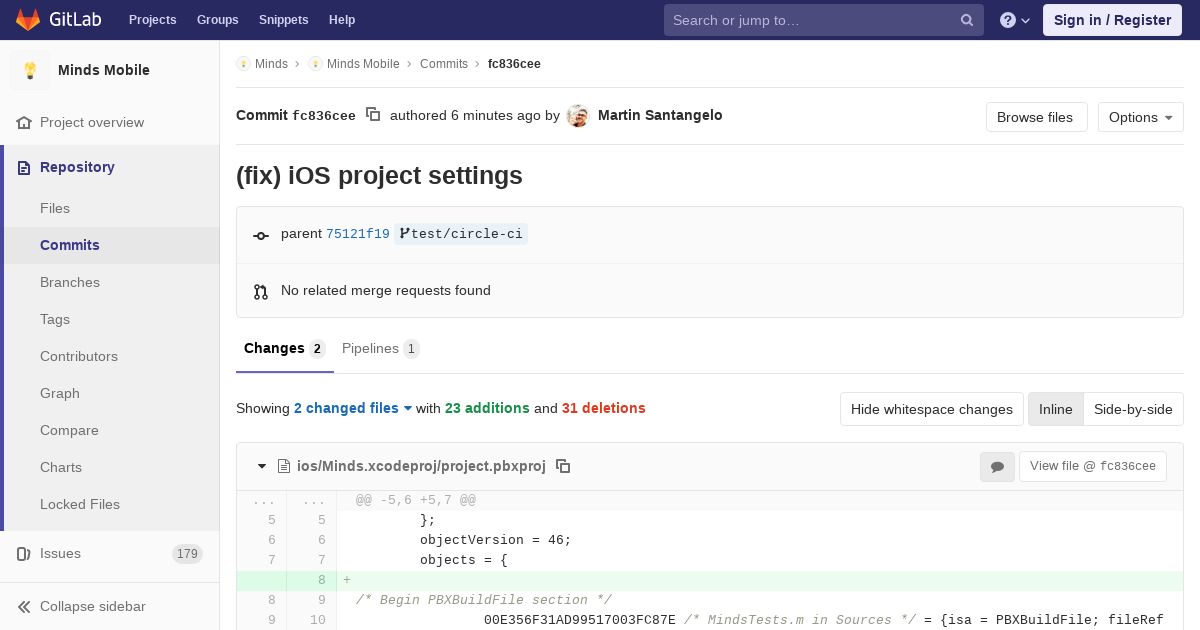This screenshot has height=630, width=1200.
Task: Click the Issues count badge 179
Action: (x=187, y=554)
